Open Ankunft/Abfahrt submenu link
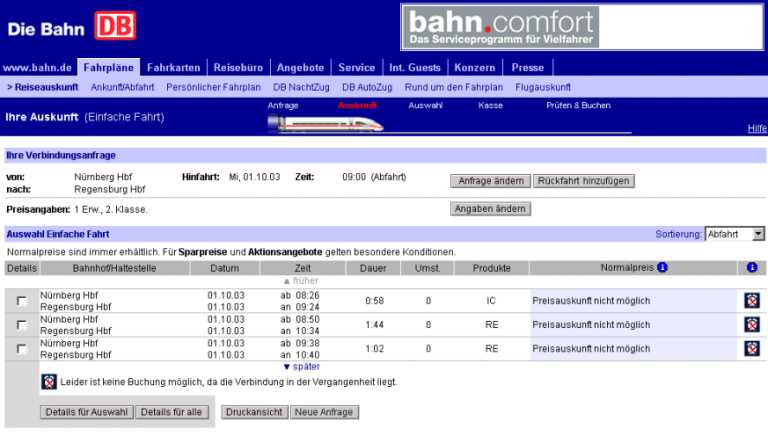 [x=122, y=87]
